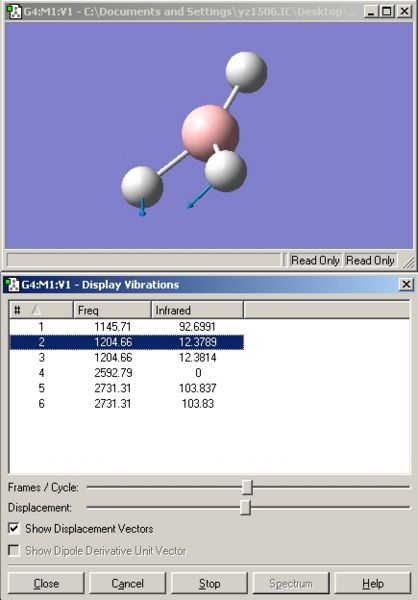Sort by the Freq column header
The image size is (418, 600).
112,310
